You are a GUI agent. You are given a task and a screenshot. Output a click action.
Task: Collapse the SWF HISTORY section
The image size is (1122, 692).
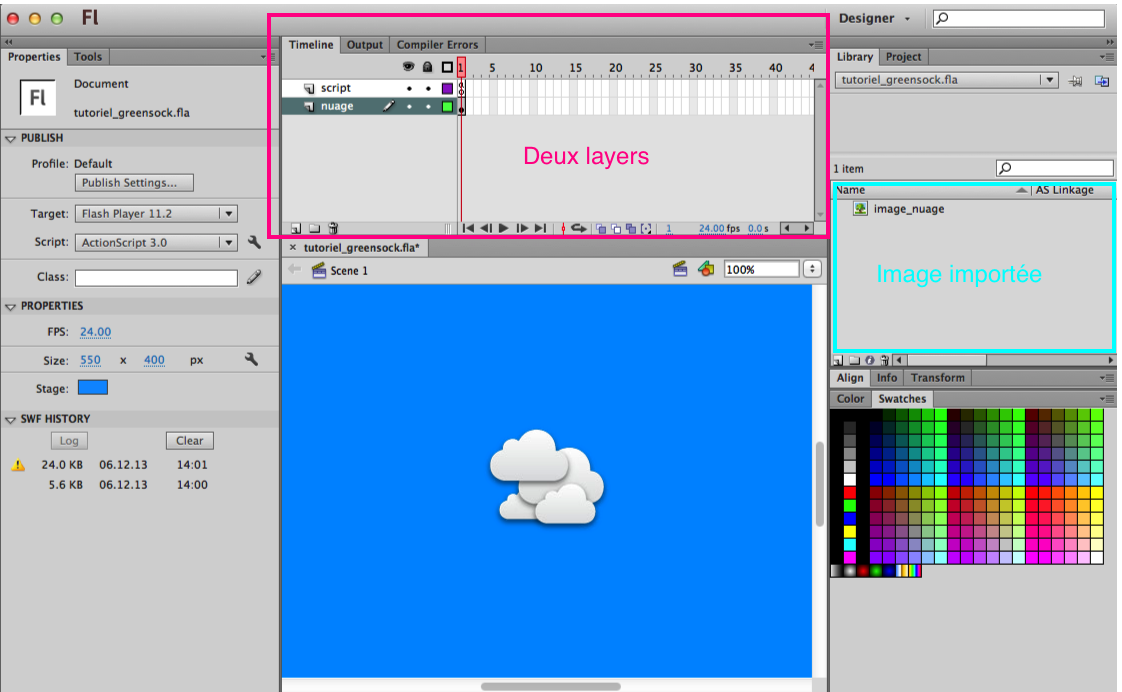tap(11, 419)
